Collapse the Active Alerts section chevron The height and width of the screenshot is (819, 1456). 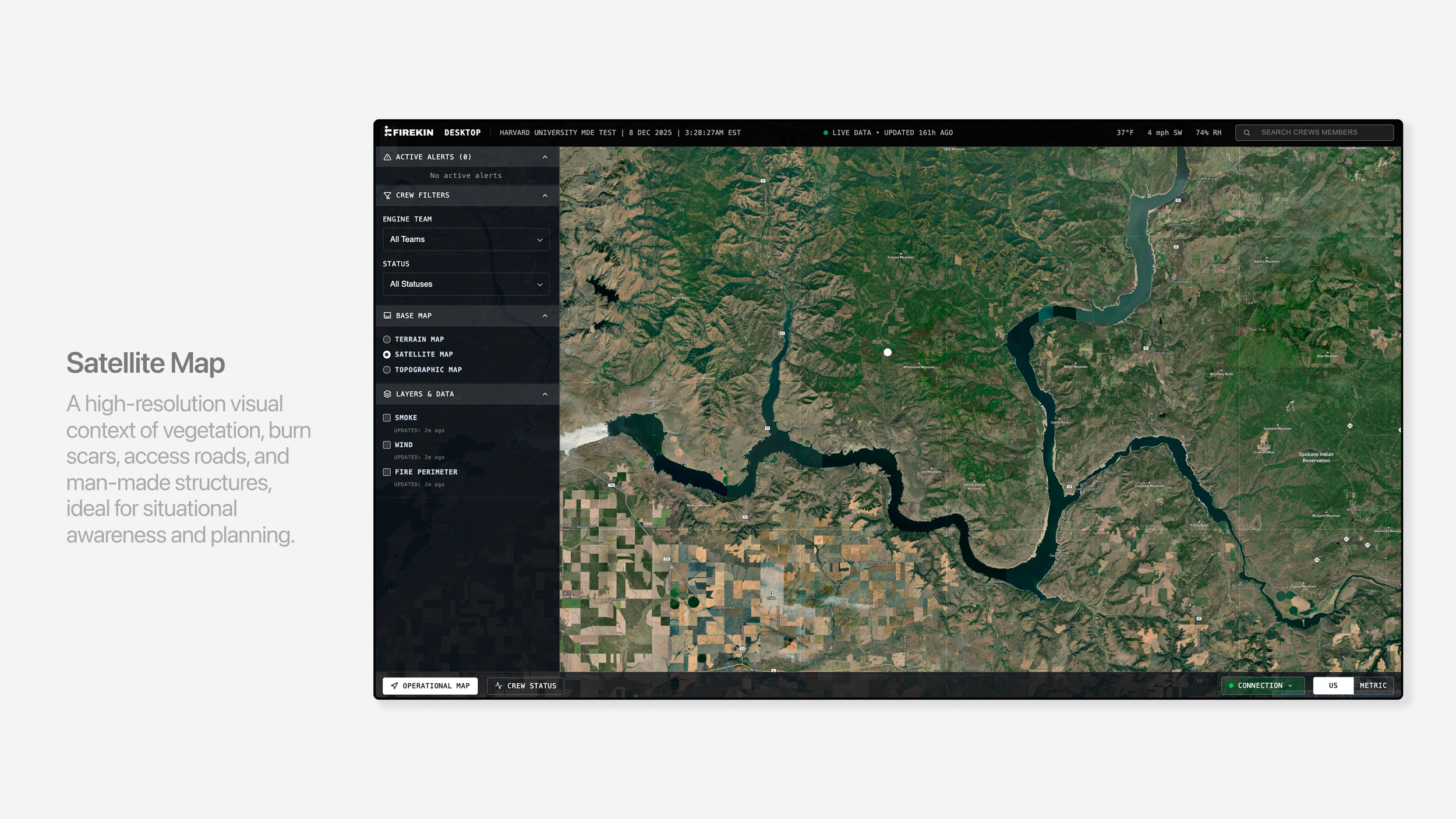coord(545,157)
